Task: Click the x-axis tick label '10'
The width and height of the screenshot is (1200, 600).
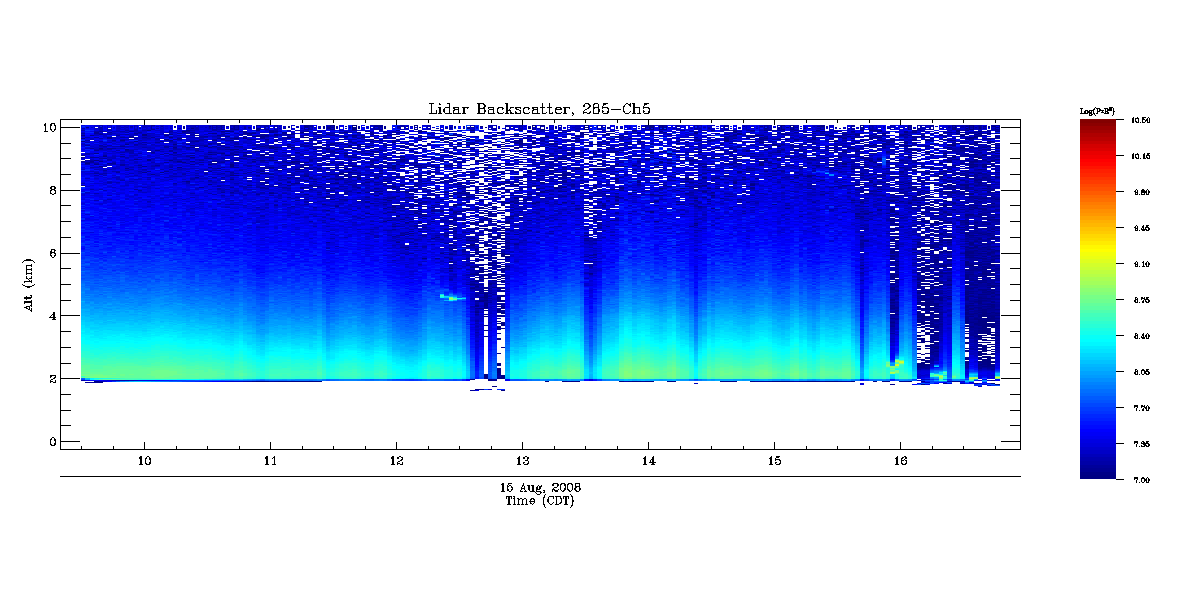Action: (144, 462)
